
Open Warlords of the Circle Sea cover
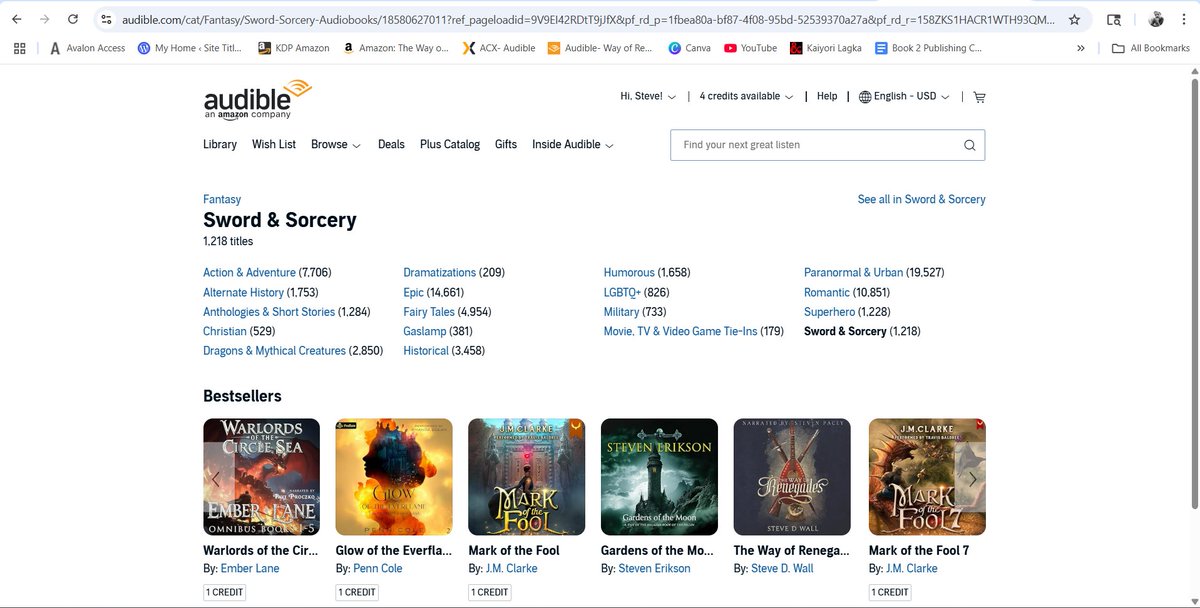point(261,476)
